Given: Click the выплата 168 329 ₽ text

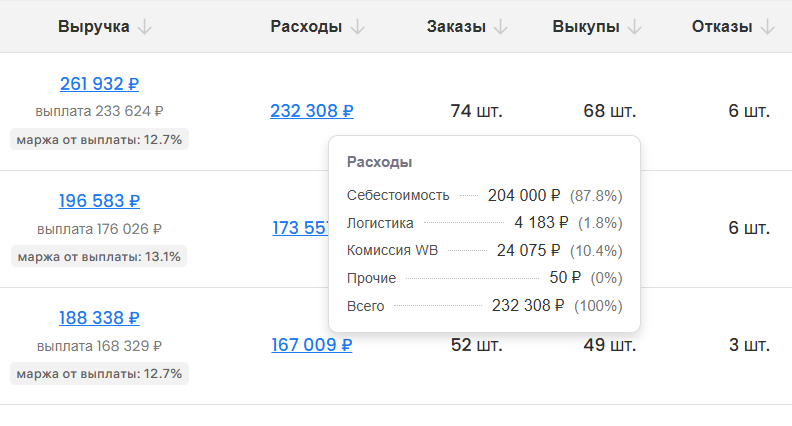Looking at the screenshot, I should [x=99, y=346].
